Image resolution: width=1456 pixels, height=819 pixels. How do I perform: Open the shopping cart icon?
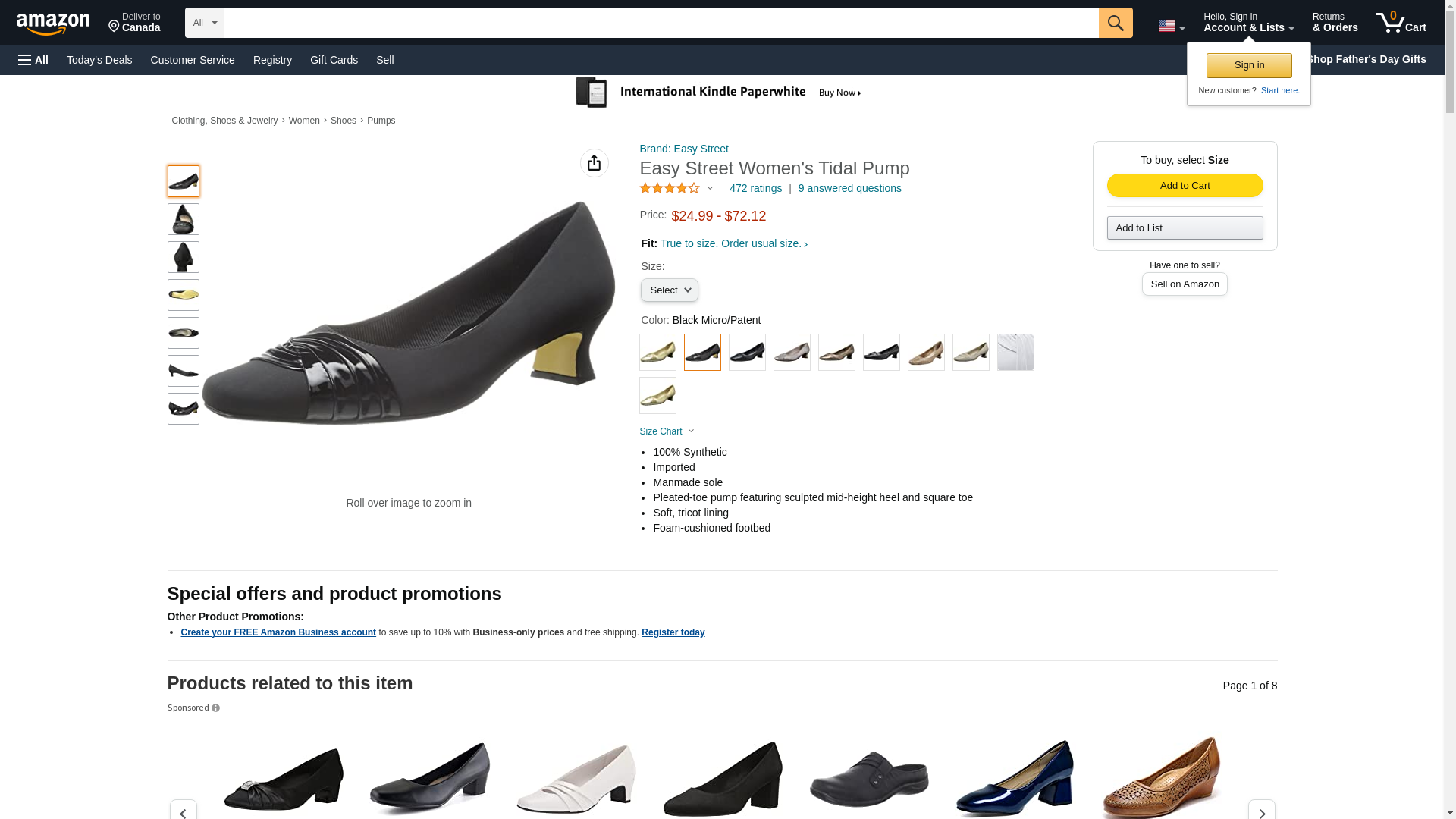point(1401,23)
